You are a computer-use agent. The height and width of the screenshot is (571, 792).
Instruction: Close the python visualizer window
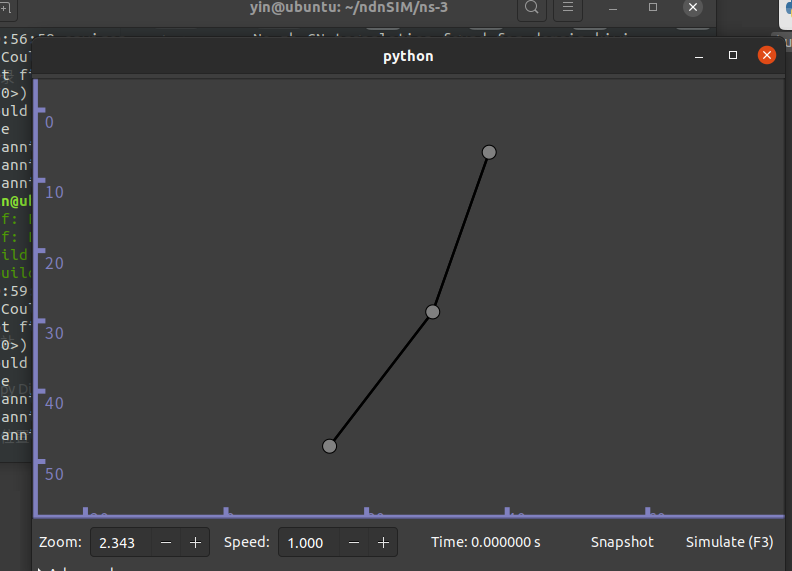[x=767, y=55]
